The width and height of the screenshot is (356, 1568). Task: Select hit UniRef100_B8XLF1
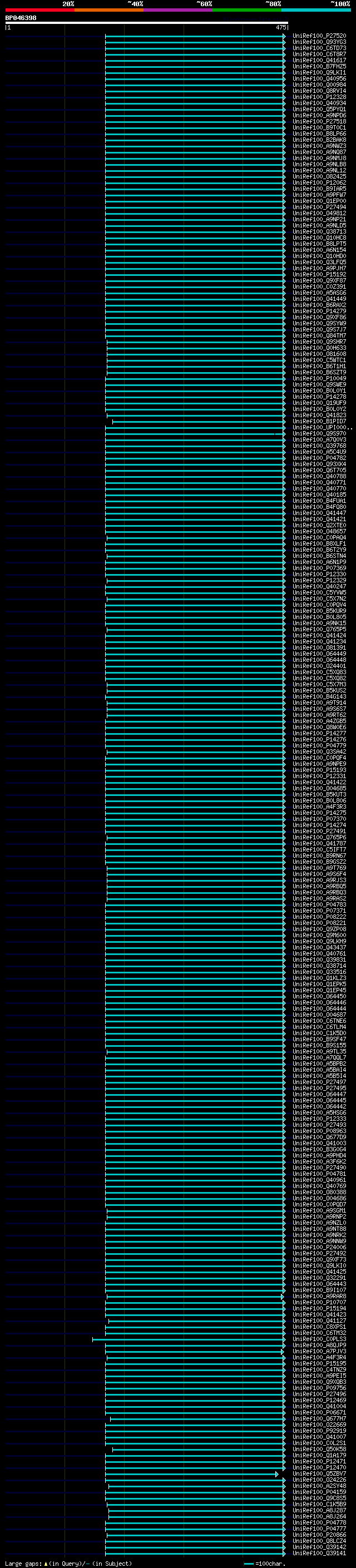[319, 543]
